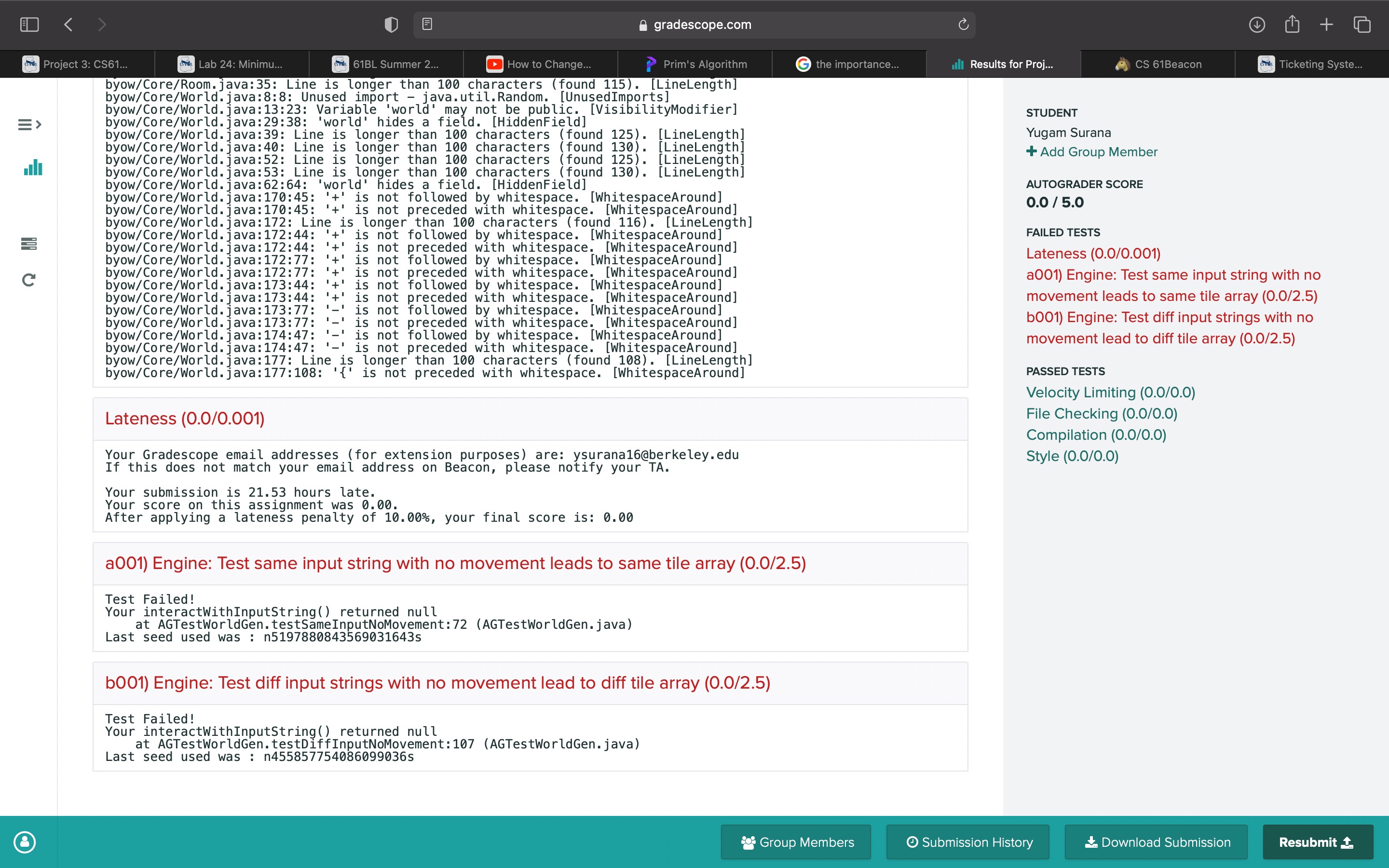Click the stacked list icon in sidebar
This screenshot has width=1389, height=868.
29,244
